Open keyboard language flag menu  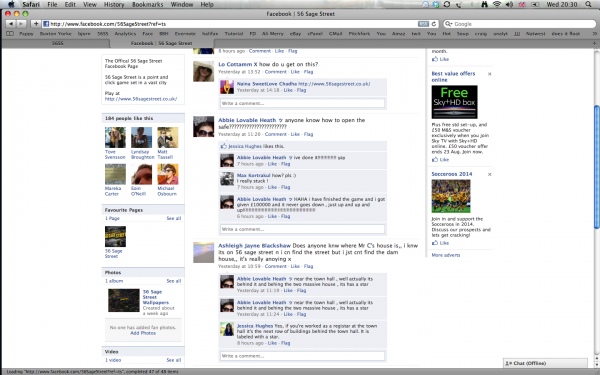pyautogui.click(x=522, y=4)
